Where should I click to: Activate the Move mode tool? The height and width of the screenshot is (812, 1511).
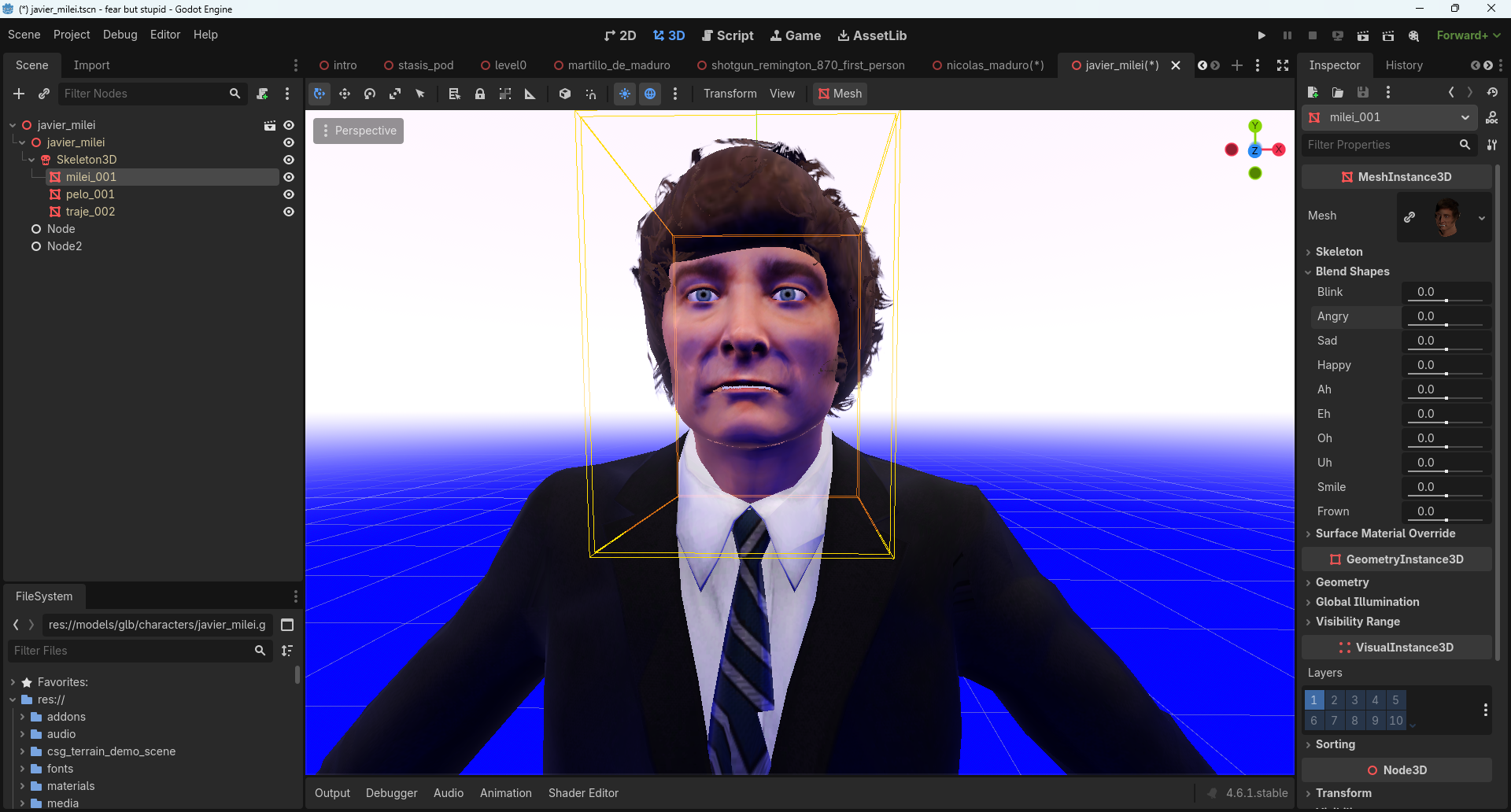(x=345, y=94)
